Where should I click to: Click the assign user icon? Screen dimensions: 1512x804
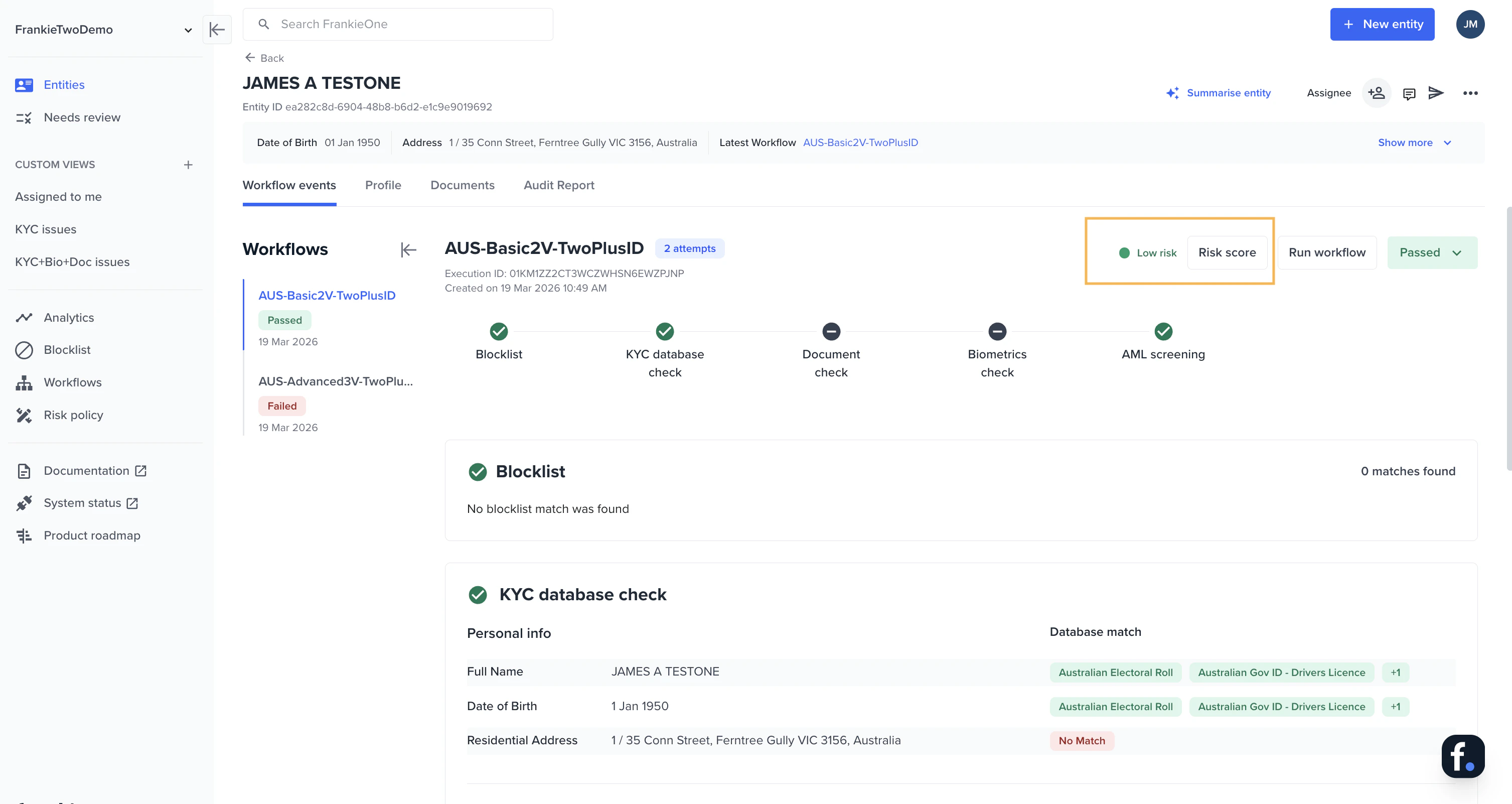(x=1376, y=93)
